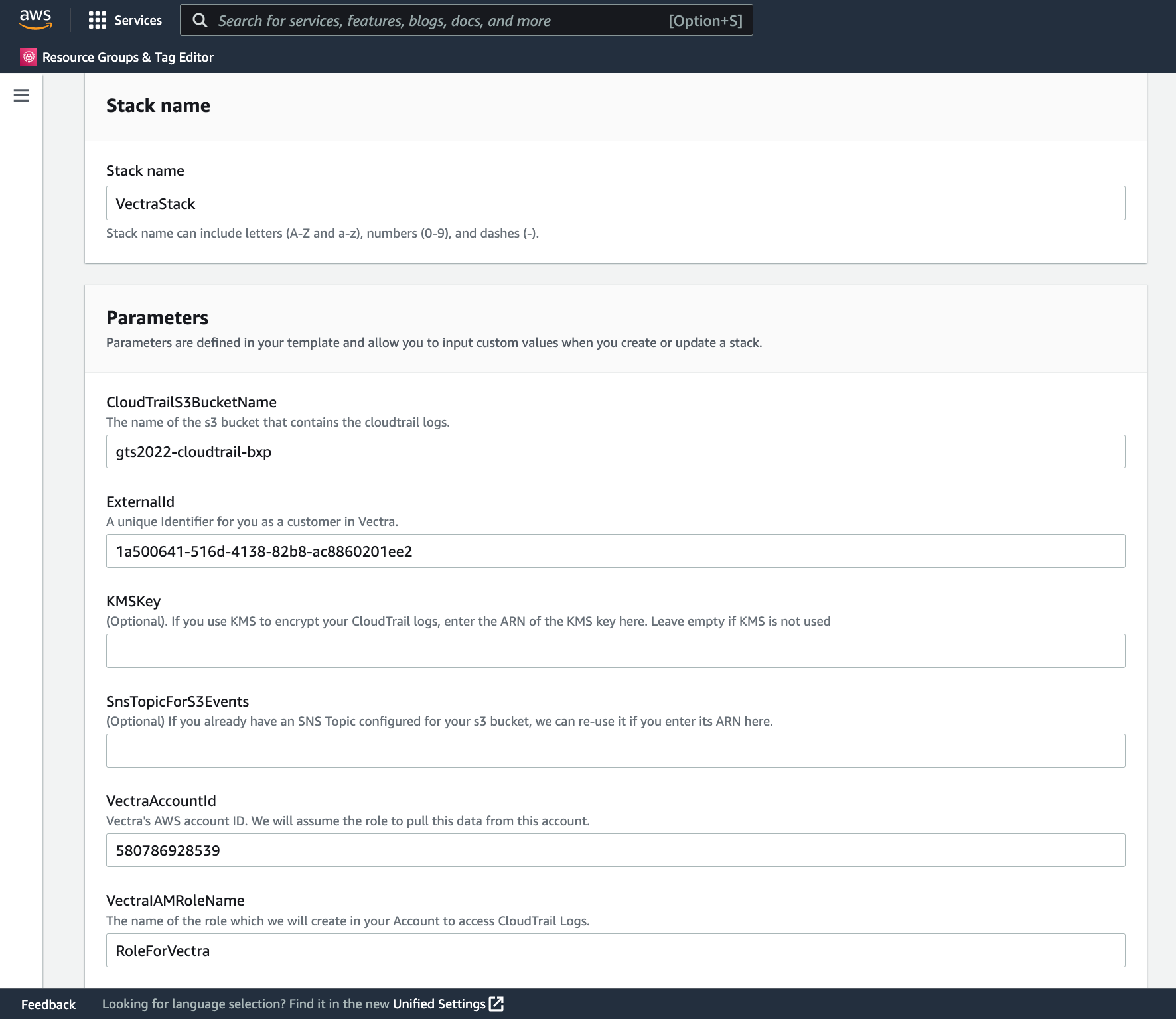Focus the empty KMSKey input field

point(615,651)
